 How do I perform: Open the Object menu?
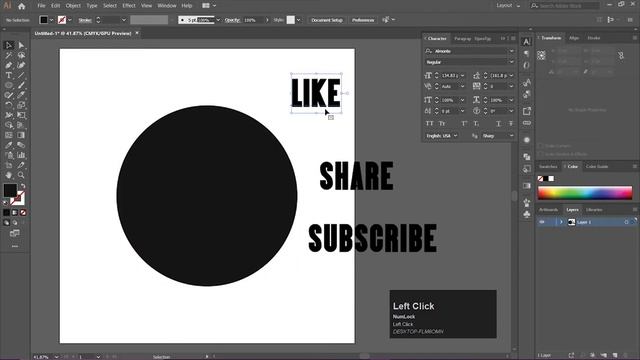click(73, 6)
